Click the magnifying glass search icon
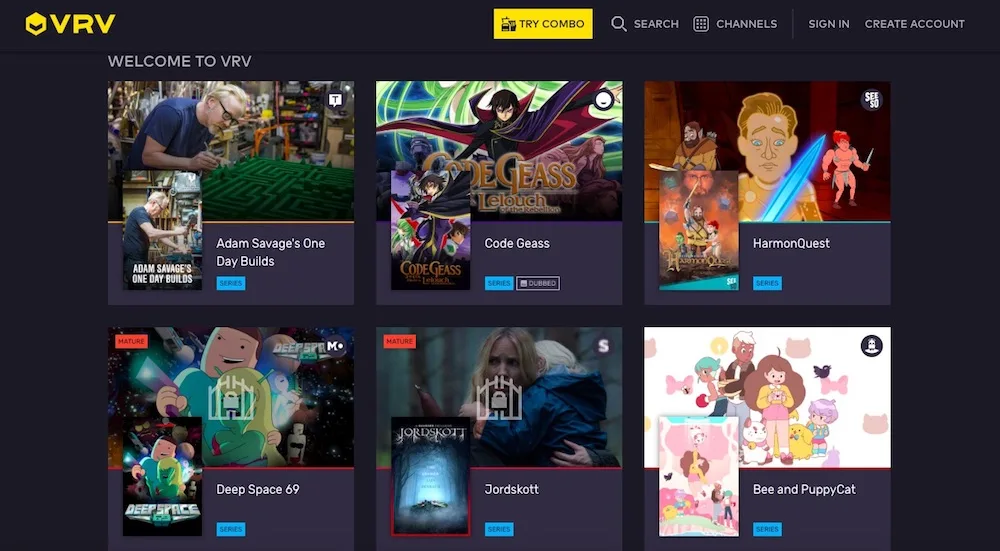 point(619,24)
